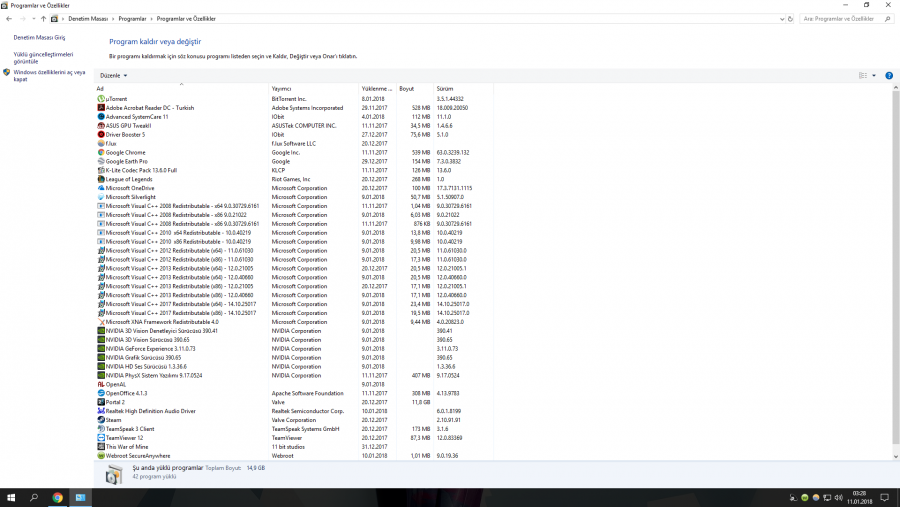Sort by the Sürüm column header
Image resolution: width=900 pixels, height=507 pixels.
463,88
